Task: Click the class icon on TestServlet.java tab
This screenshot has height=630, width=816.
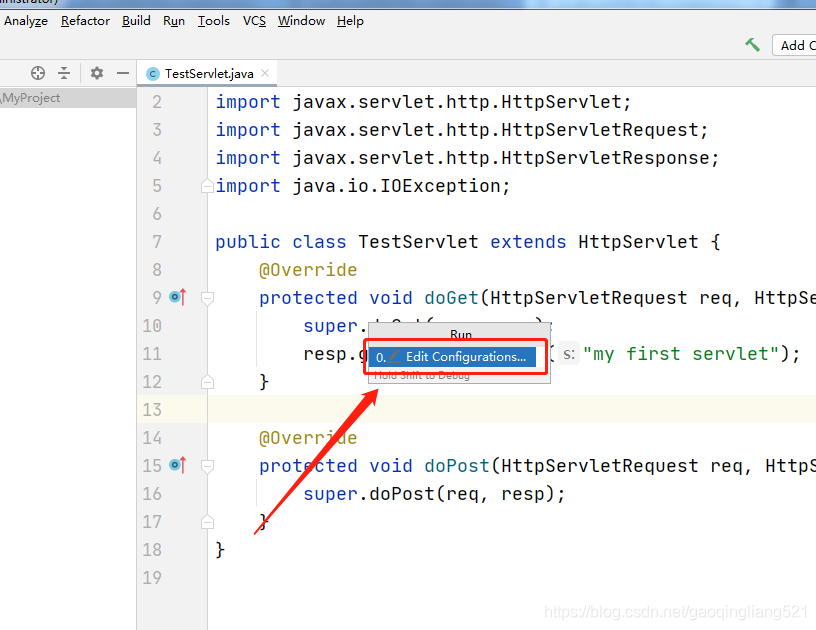Action: point(152,72)
